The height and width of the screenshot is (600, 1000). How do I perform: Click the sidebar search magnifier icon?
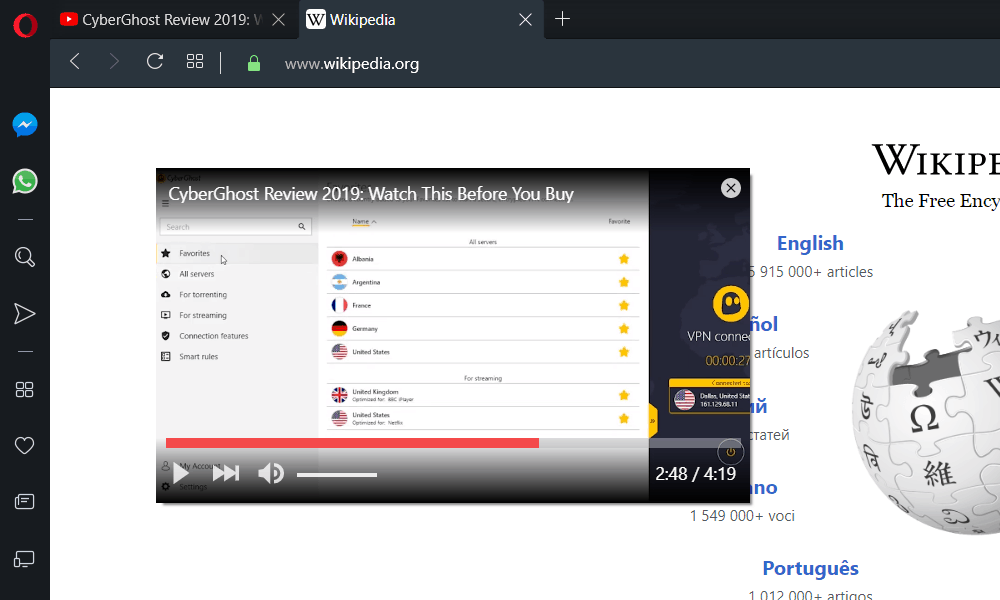pyautogui.click(x=25, y=257)
